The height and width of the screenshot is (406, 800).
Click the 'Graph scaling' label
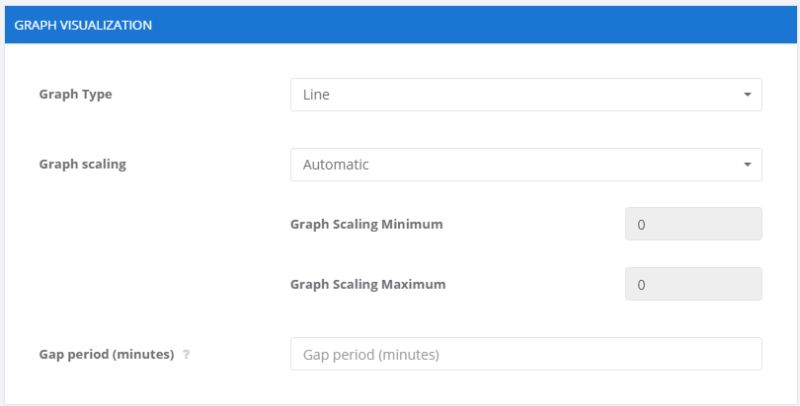click(x=83, y=165)
